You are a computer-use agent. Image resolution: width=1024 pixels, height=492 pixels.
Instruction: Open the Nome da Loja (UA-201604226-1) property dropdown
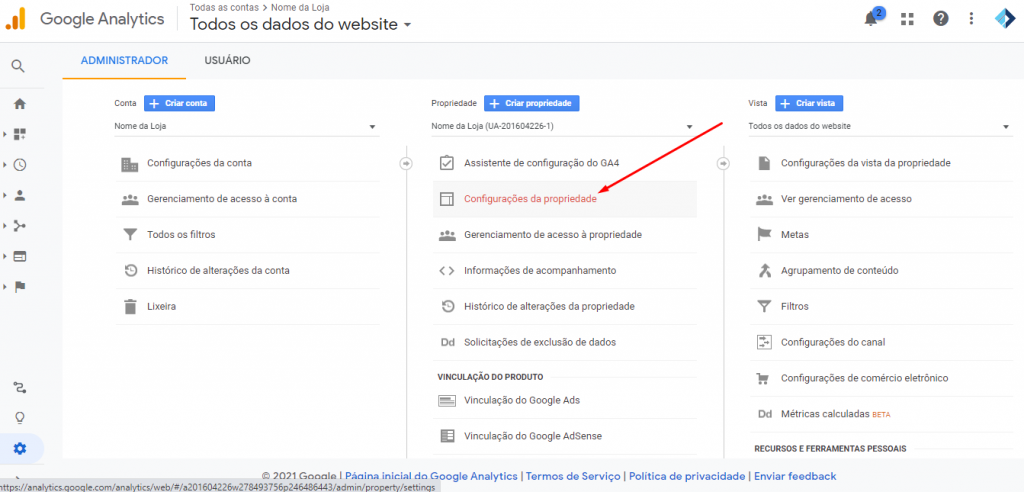[x=562, y=126]
